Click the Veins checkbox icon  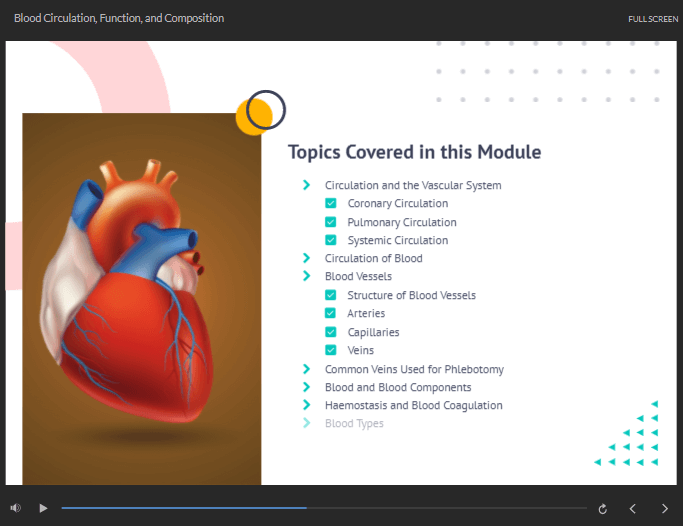pyautogui.click(x=330, y=350)
